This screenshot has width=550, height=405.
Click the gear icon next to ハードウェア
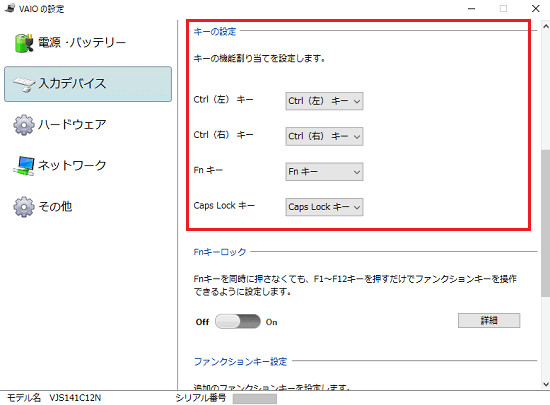coord(24,124)
